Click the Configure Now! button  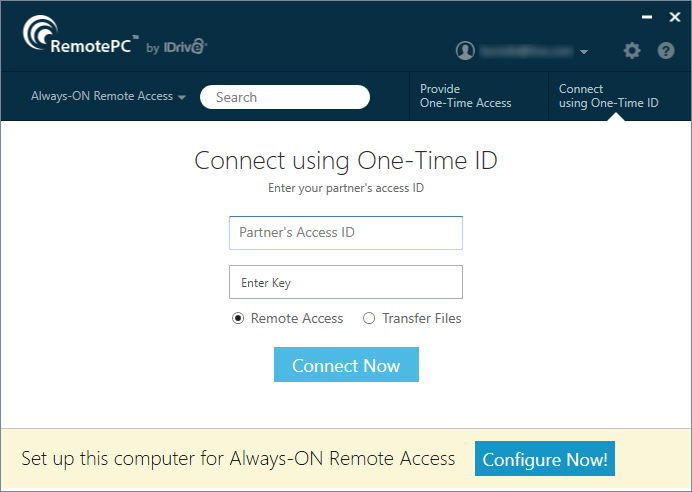545,459
